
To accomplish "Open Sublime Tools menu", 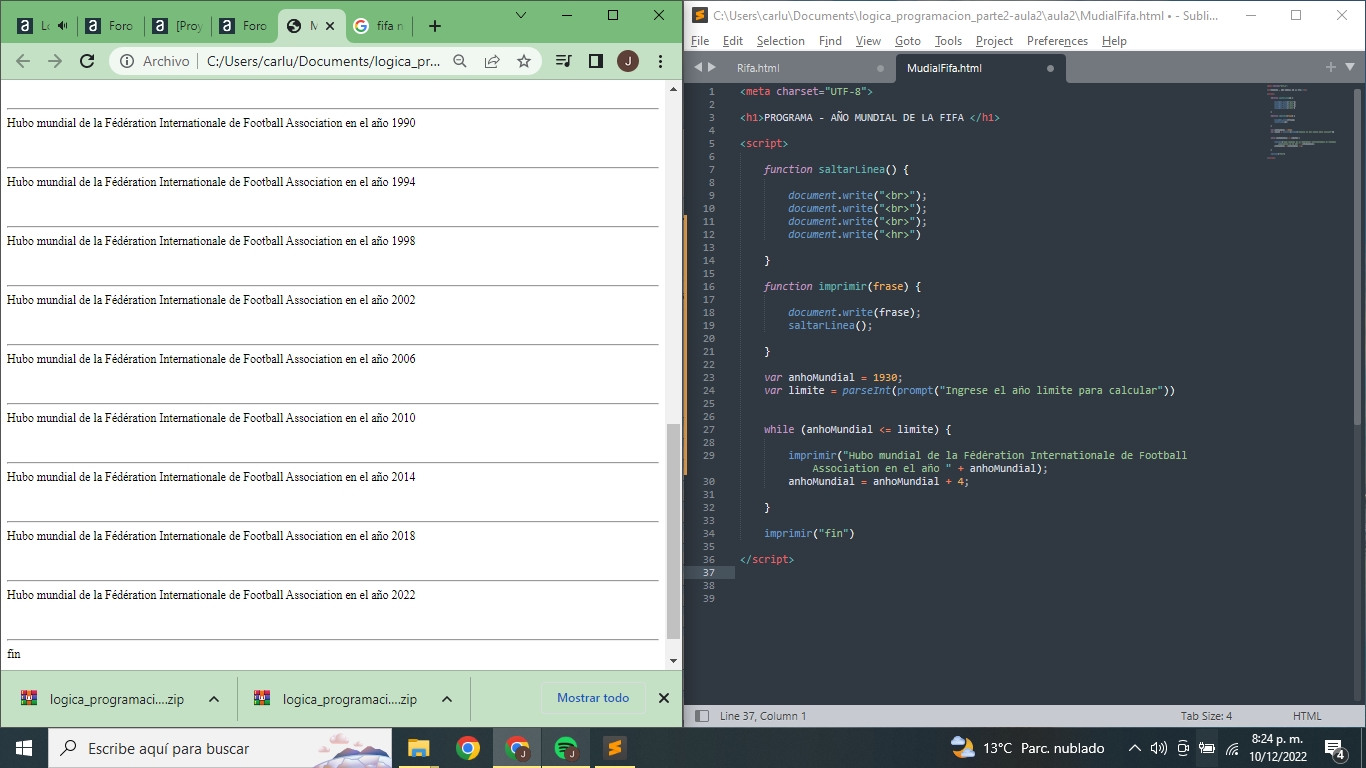I will pyautogui.click(x=948, y=41).
